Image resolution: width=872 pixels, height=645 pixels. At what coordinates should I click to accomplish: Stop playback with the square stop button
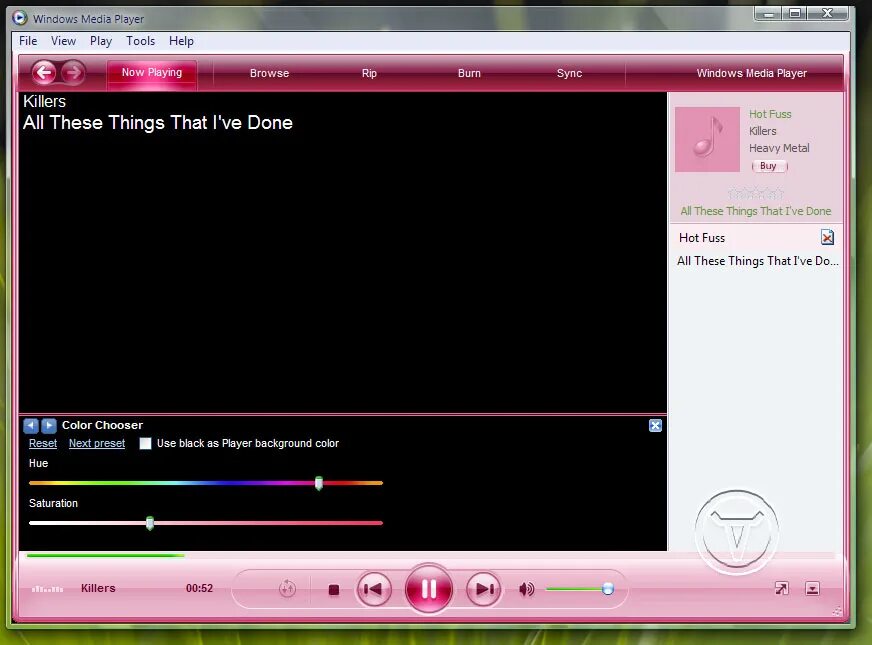[334, 589]
